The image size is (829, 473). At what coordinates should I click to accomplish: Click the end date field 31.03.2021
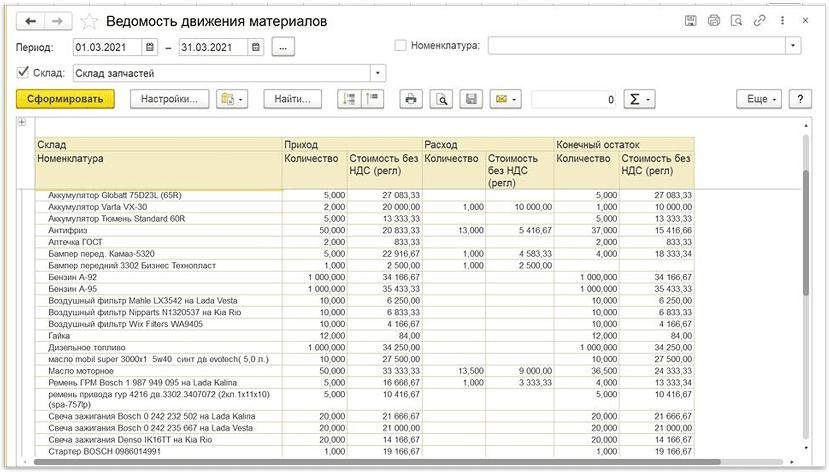coord(213,47)
